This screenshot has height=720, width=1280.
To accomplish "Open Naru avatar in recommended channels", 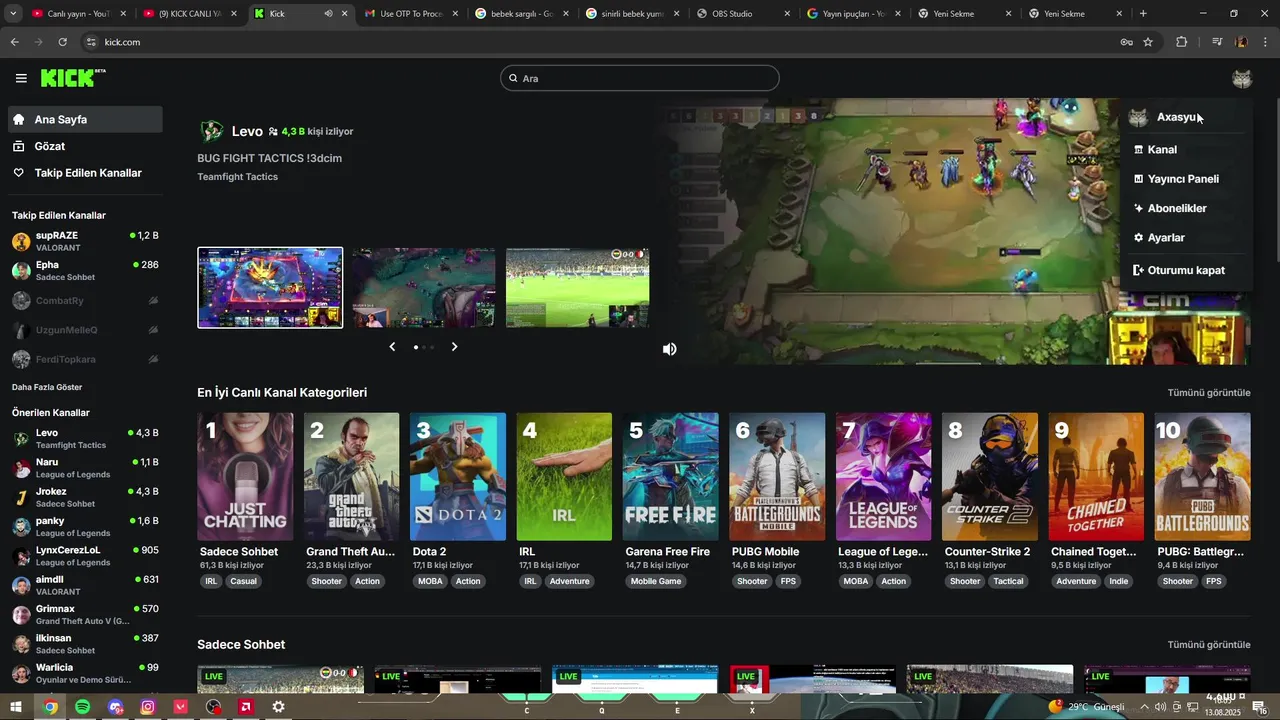I will coord(21,468).
